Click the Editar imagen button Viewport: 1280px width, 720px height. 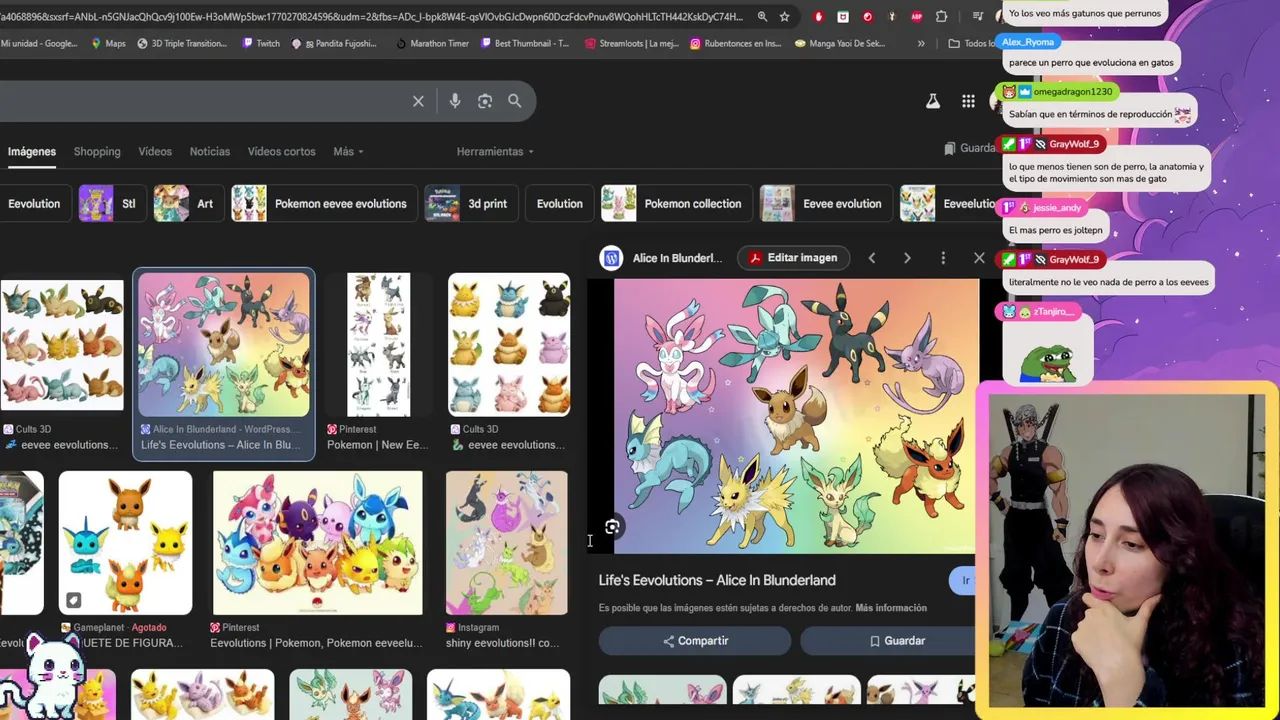pyautogui.click(x=794, y=258)
